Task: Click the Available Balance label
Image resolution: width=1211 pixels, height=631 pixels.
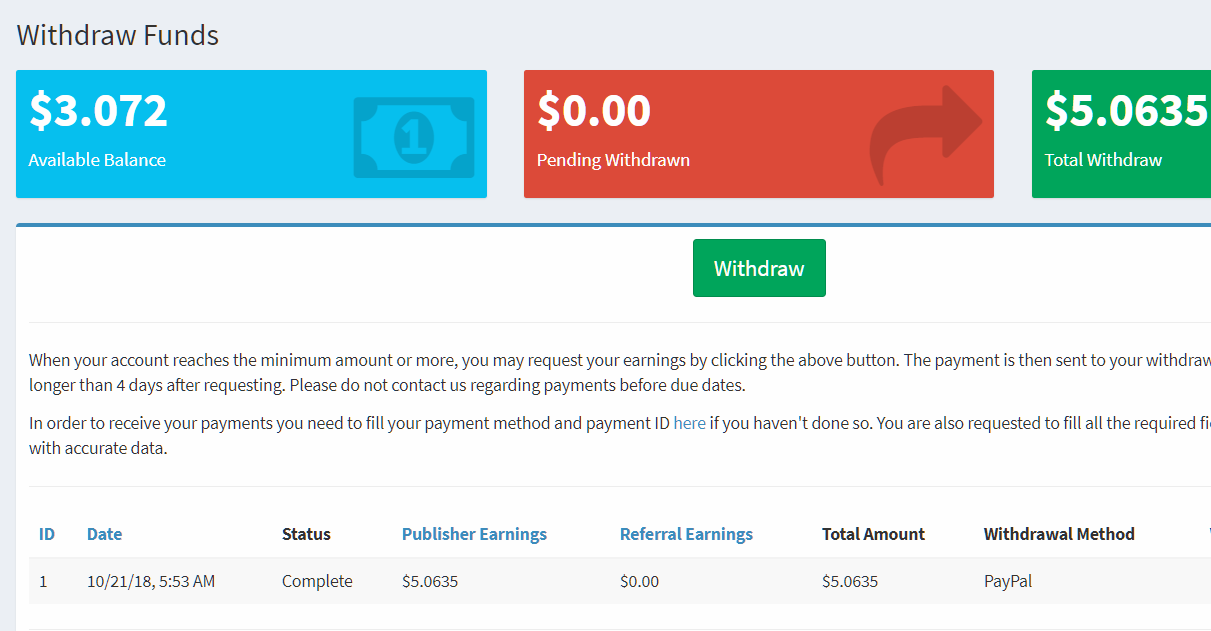Action: (97, 160)
